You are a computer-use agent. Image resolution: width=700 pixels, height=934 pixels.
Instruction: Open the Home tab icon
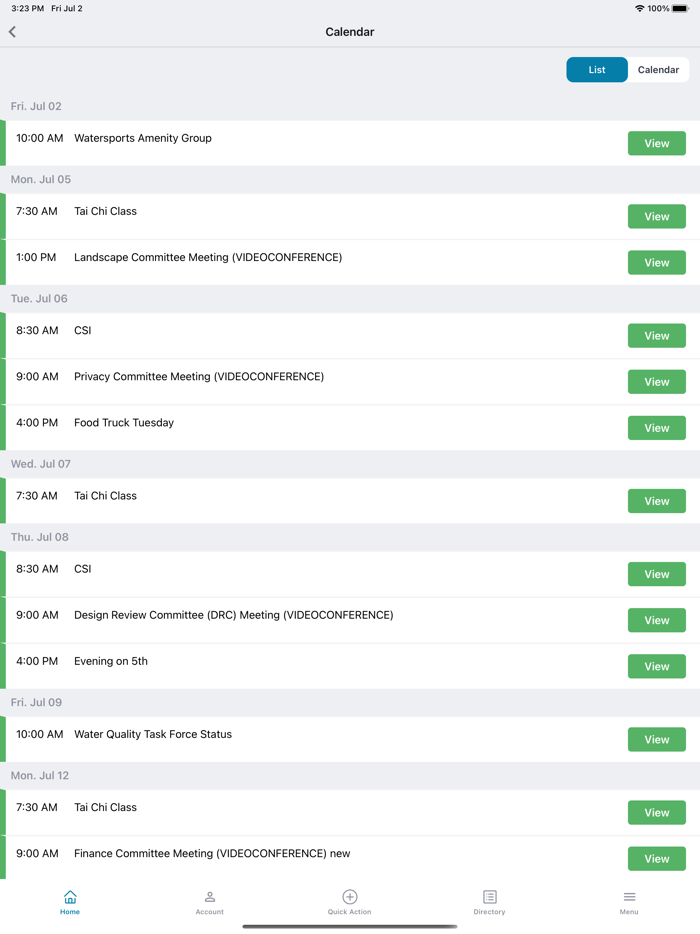70,897
